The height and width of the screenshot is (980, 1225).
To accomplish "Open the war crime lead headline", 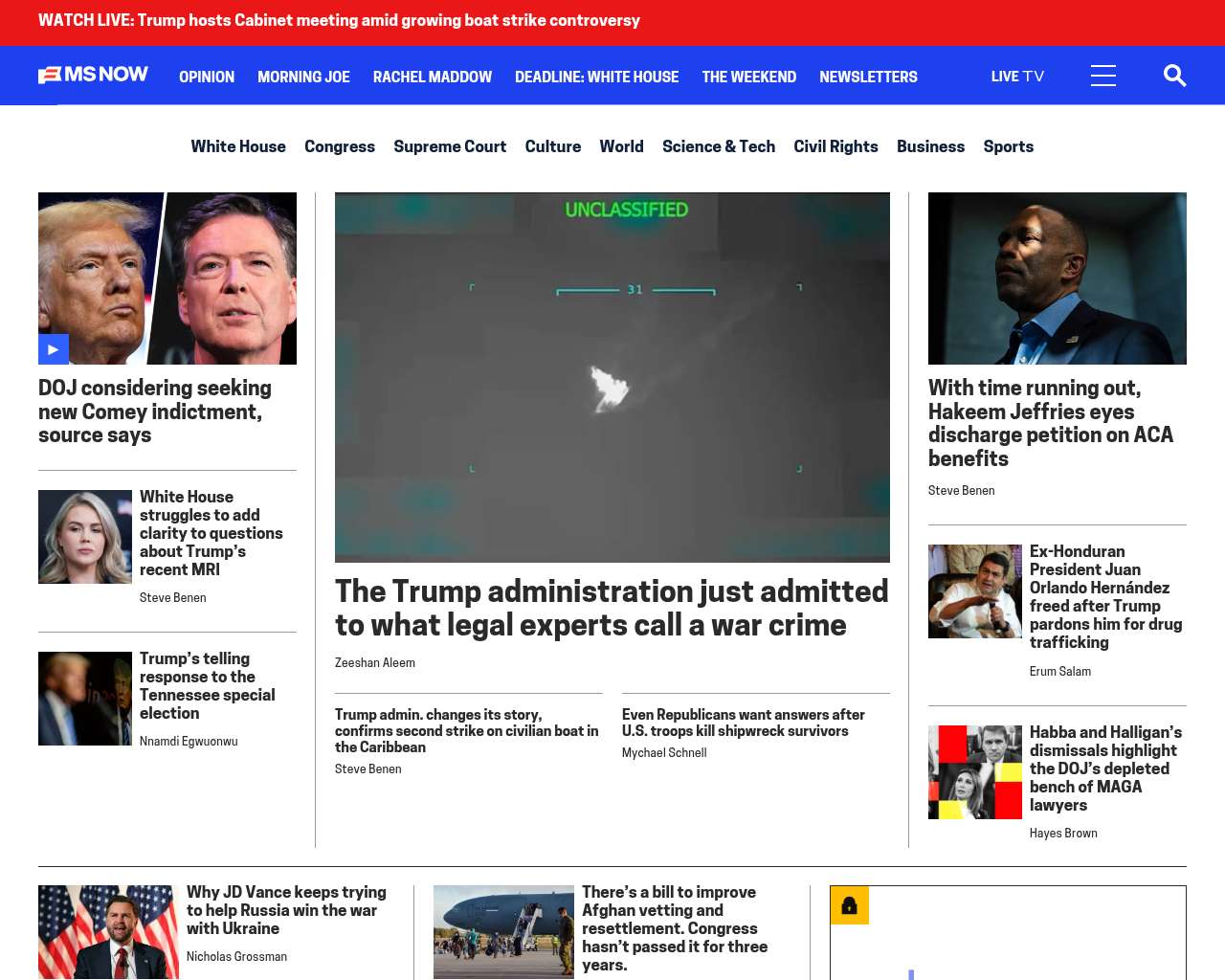I will pos(612,608).
